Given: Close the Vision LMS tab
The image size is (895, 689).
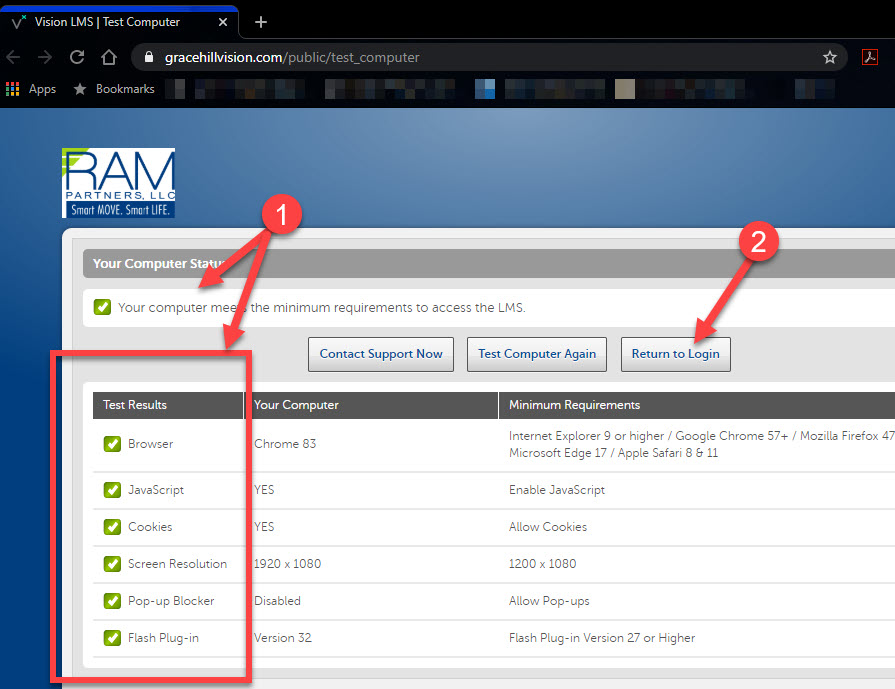Looking at the screenshot, I should coord(223,22).
